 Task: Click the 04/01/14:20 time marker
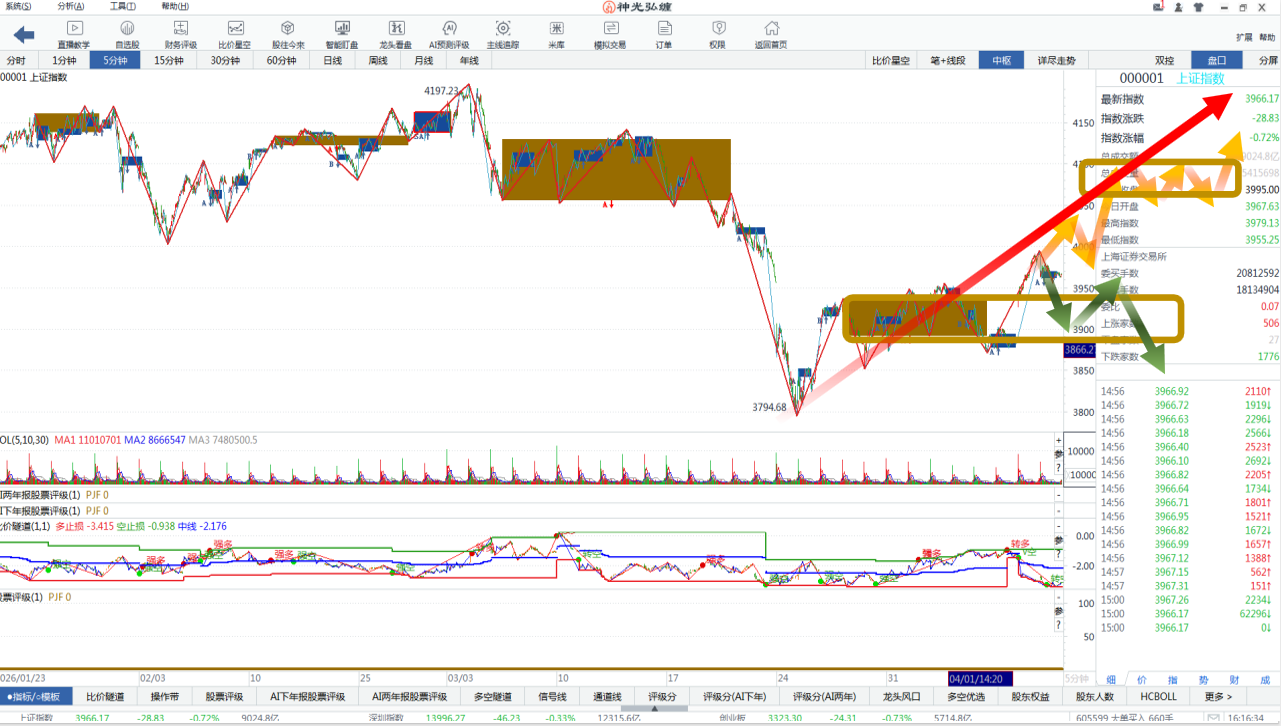[981, 678]
